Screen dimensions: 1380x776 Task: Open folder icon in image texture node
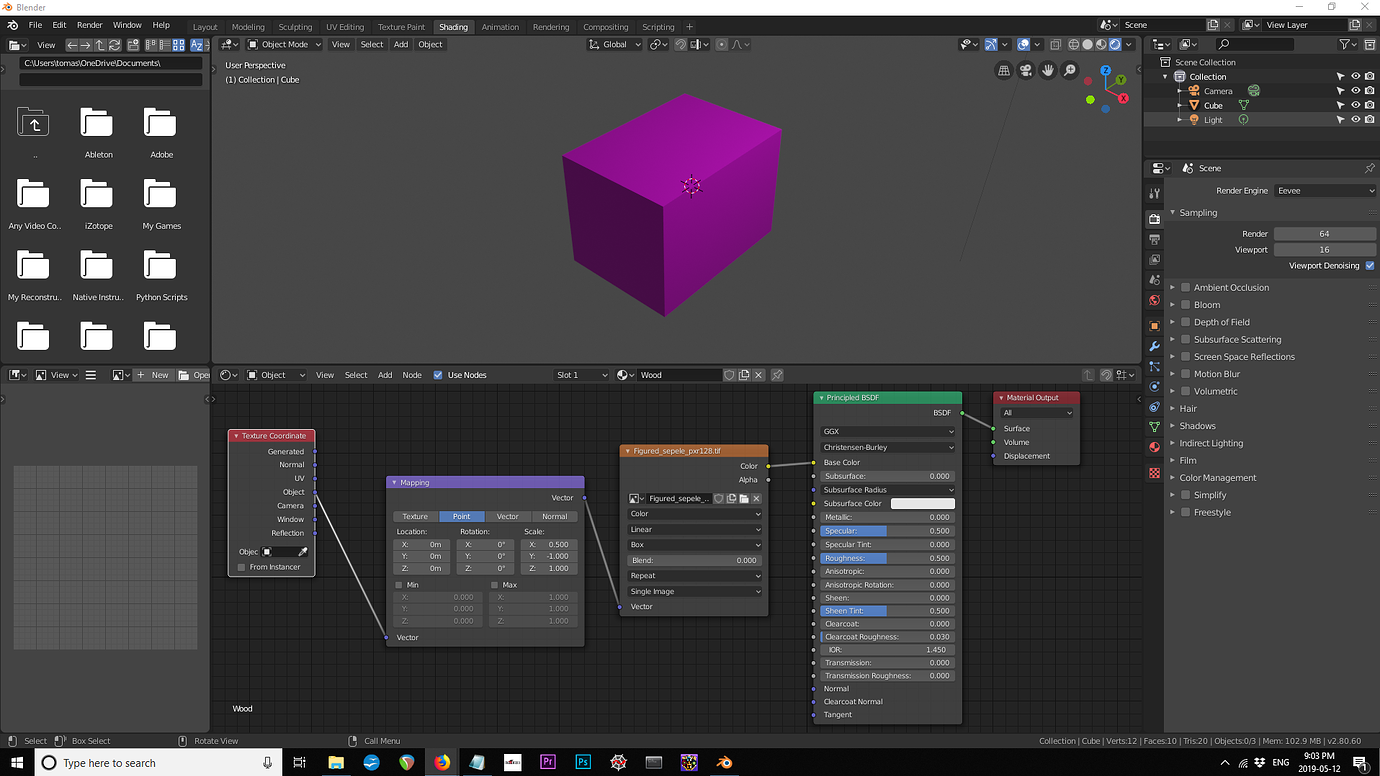(x=744, y=498)
